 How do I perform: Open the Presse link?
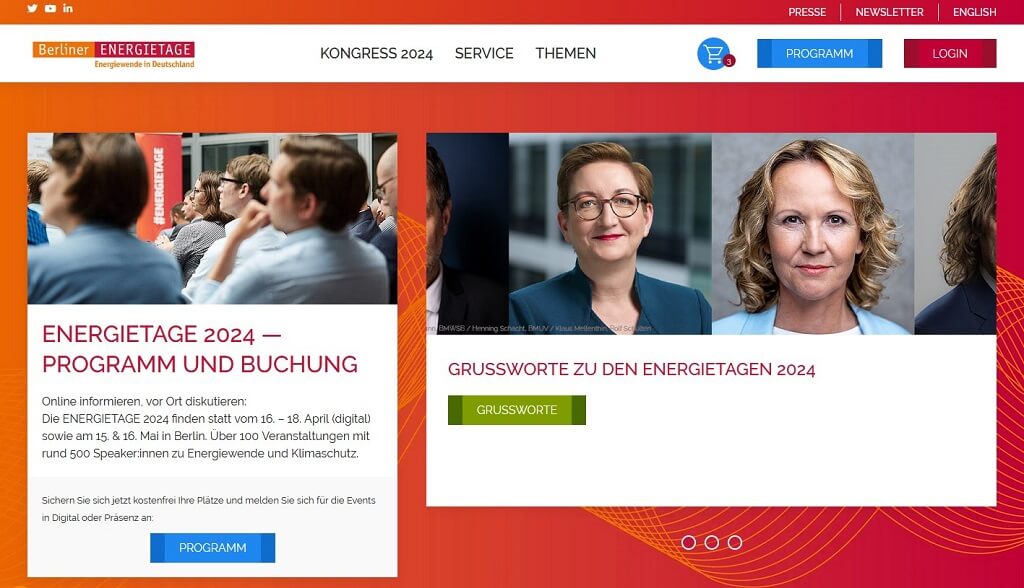point(807,12)
